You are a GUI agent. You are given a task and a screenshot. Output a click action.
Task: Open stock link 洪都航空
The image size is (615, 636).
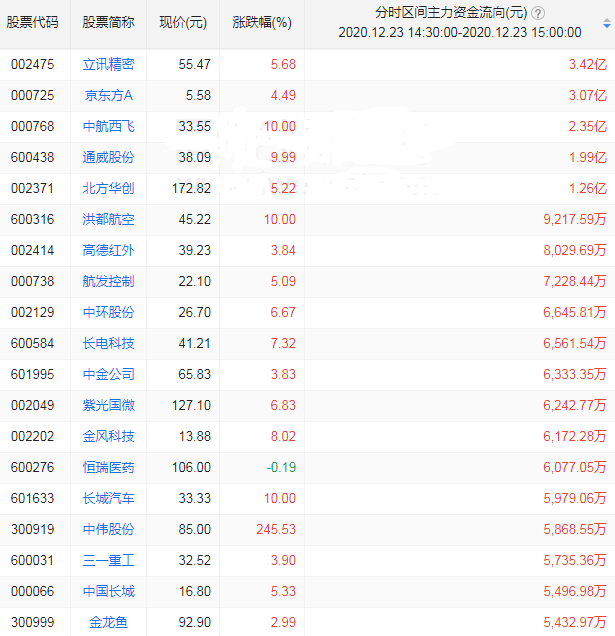[108, 219]
